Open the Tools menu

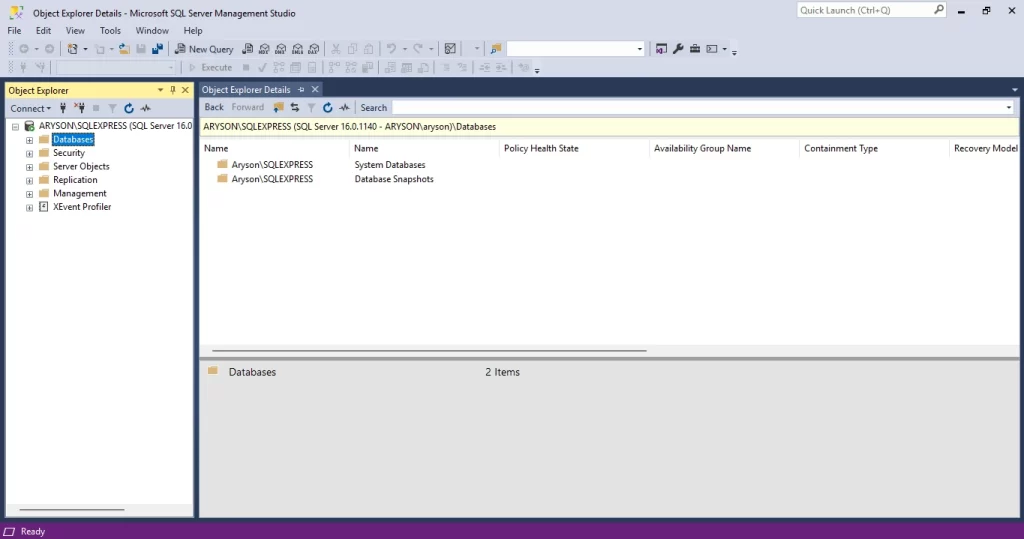(x=110, y=31)
